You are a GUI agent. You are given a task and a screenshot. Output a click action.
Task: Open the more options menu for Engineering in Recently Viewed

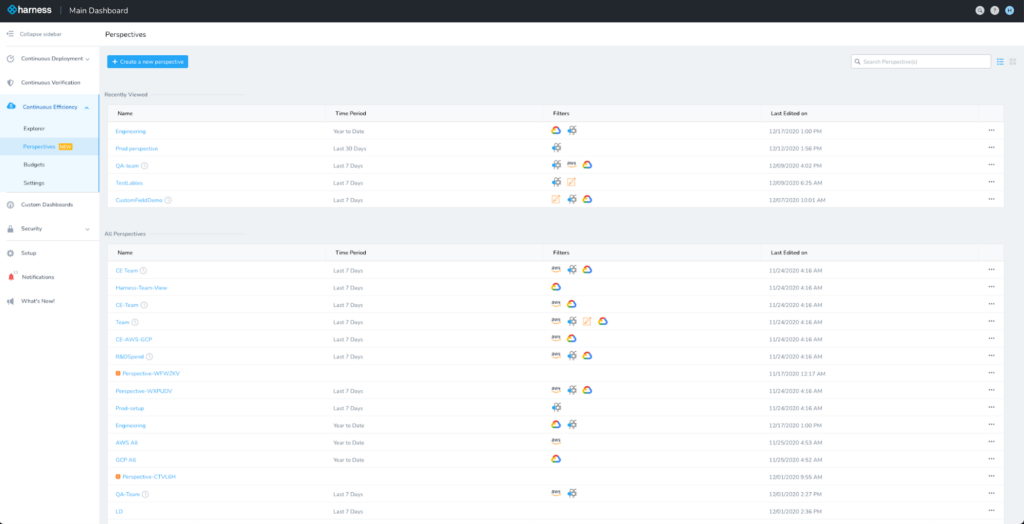(x=991, y=131)
